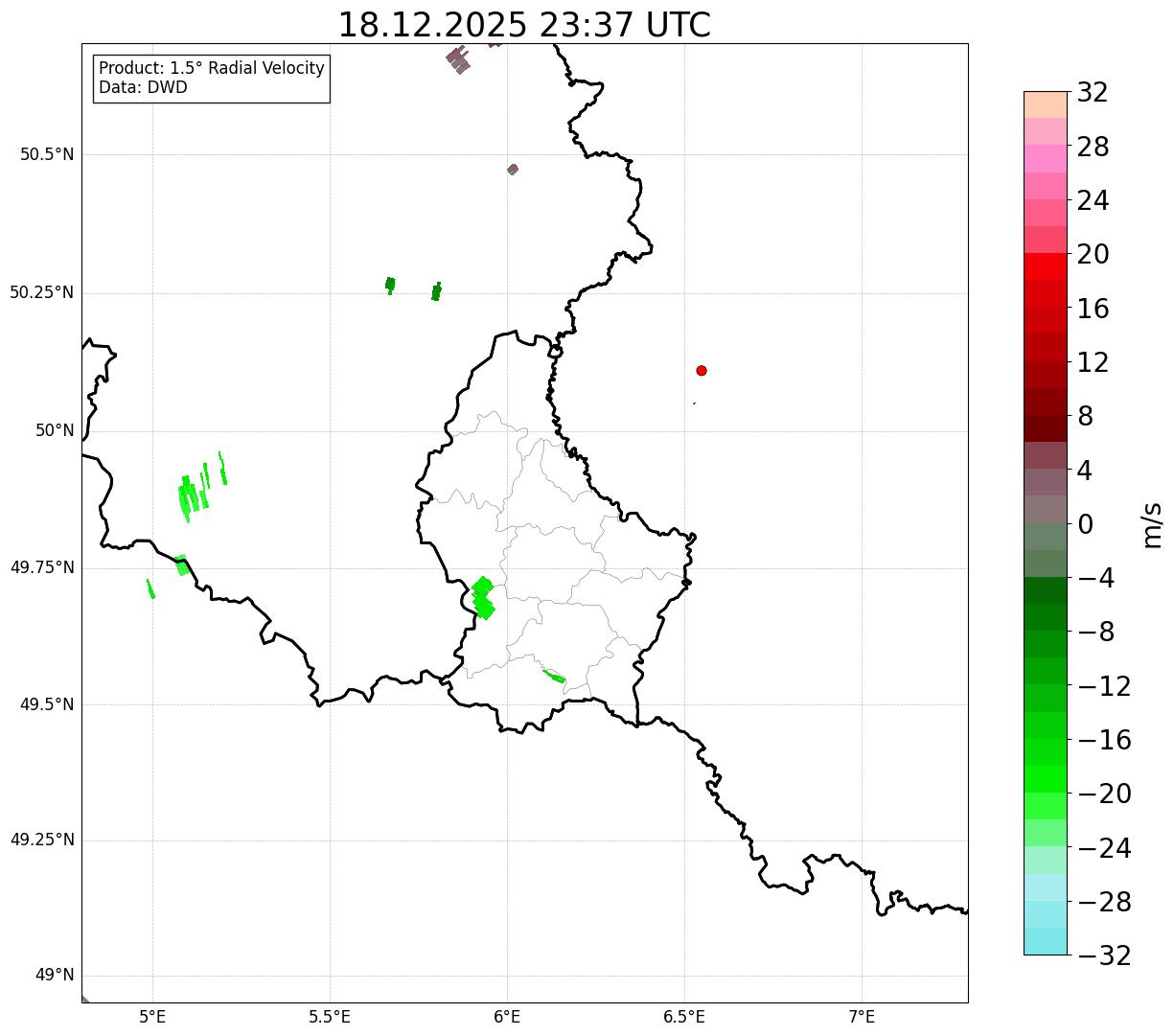Click the 5°E longitude label
1174x1036 pixels.
152,1016
